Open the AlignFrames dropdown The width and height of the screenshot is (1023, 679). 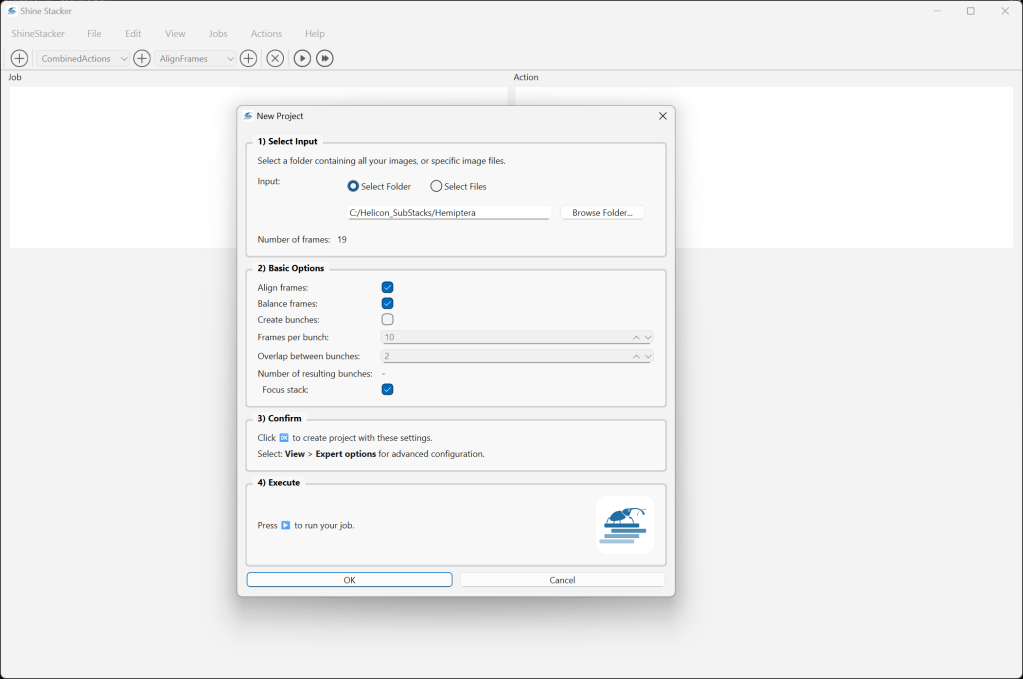click(196, 59)
